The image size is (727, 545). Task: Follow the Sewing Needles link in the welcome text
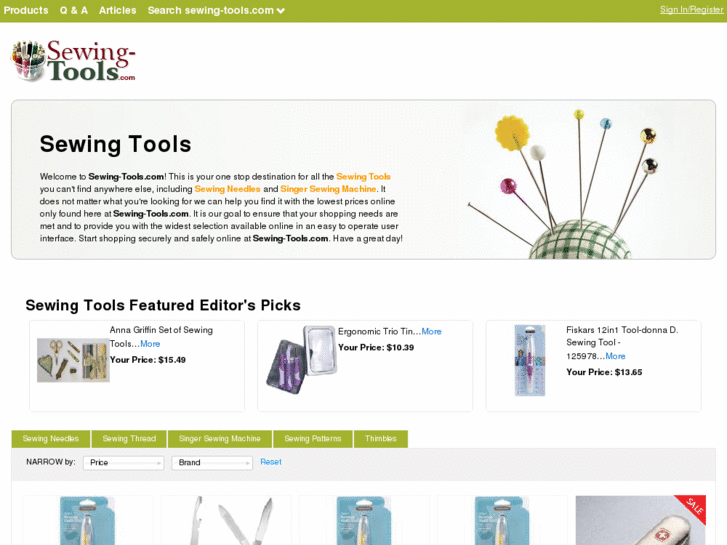(x=227, y=189)
